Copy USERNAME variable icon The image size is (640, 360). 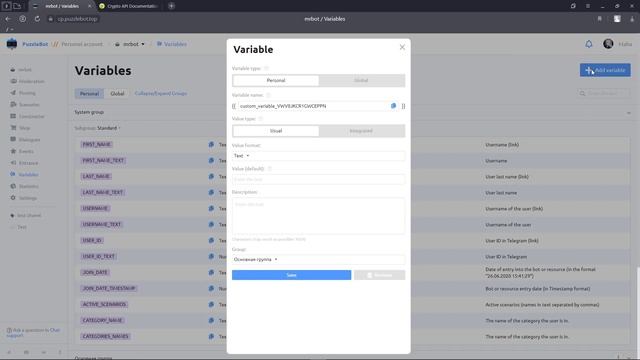click(x=211, y=209)
